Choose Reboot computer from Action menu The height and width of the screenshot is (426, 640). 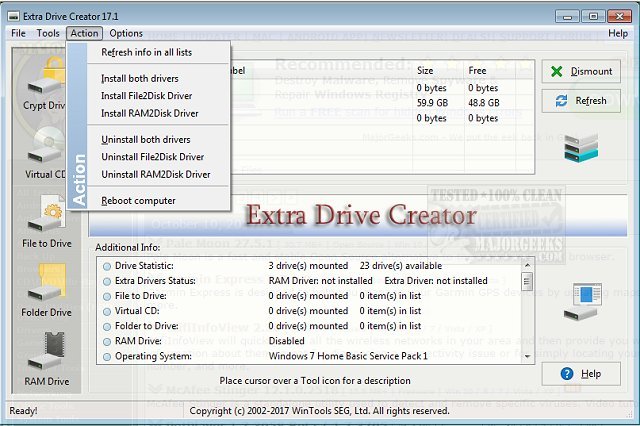(159, 201)
